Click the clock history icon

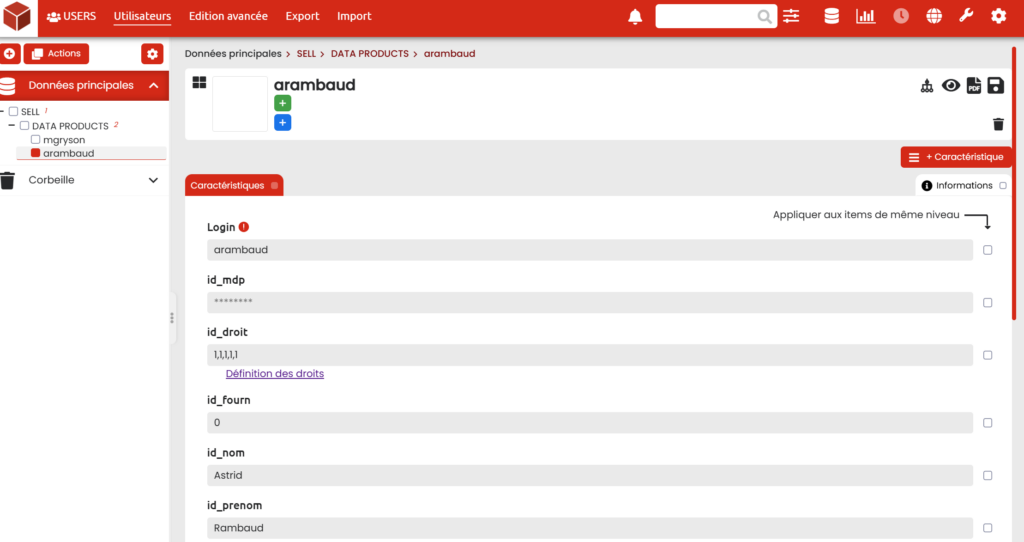tap(901, 16)
